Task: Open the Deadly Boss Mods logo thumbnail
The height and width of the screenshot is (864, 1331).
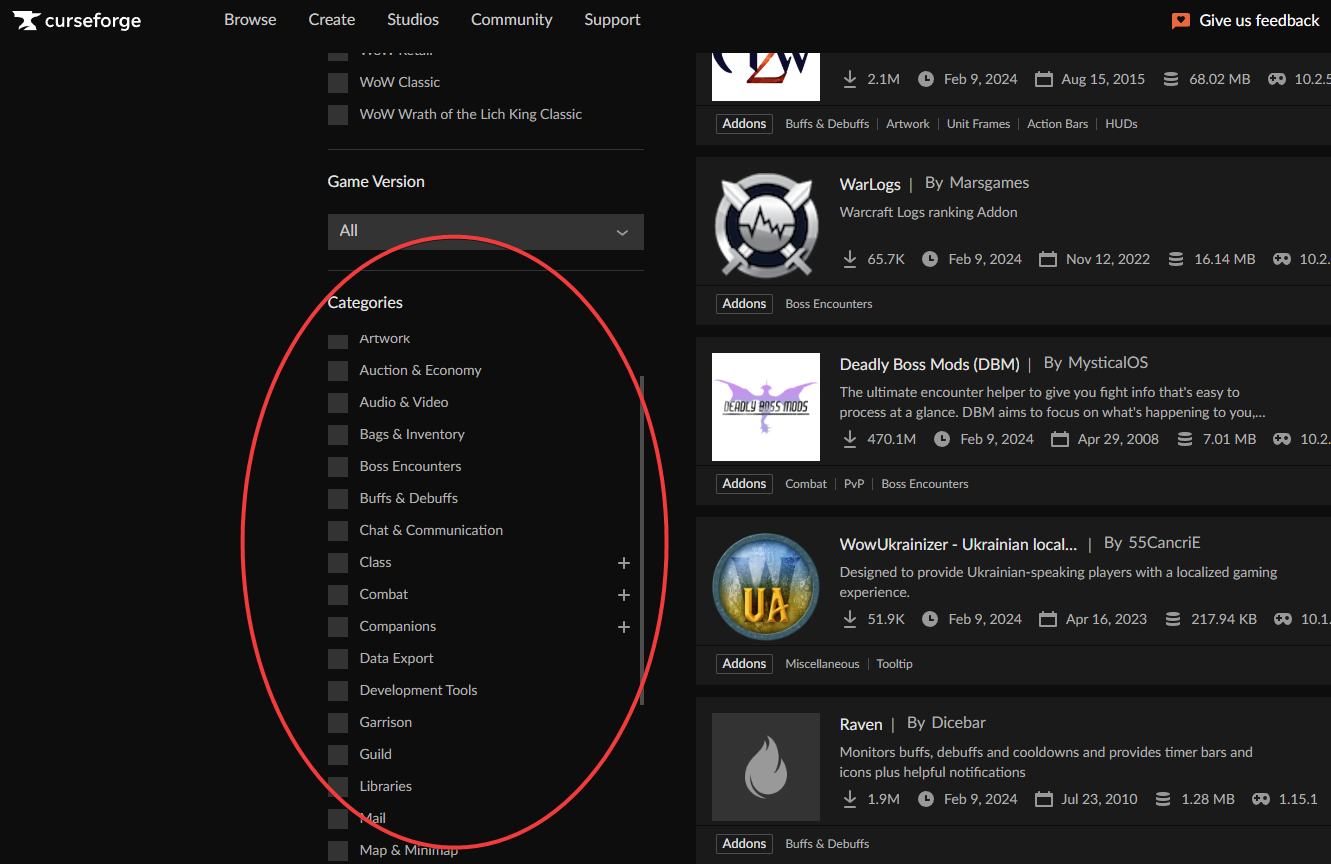Action: pyautogui.click(x=766, y=407)
